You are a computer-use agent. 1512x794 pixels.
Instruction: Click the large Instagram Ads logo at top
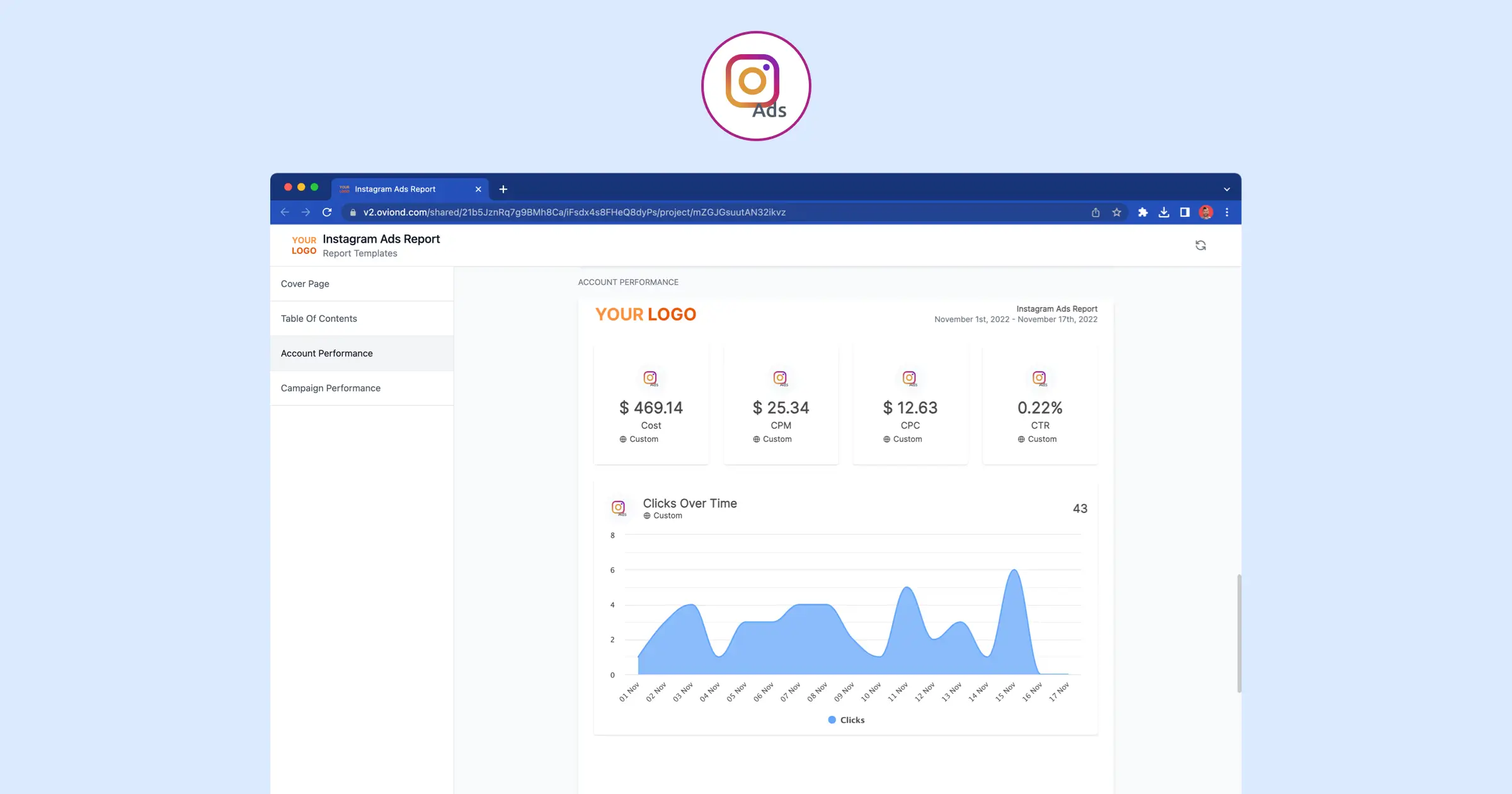[x=756, y=86]
